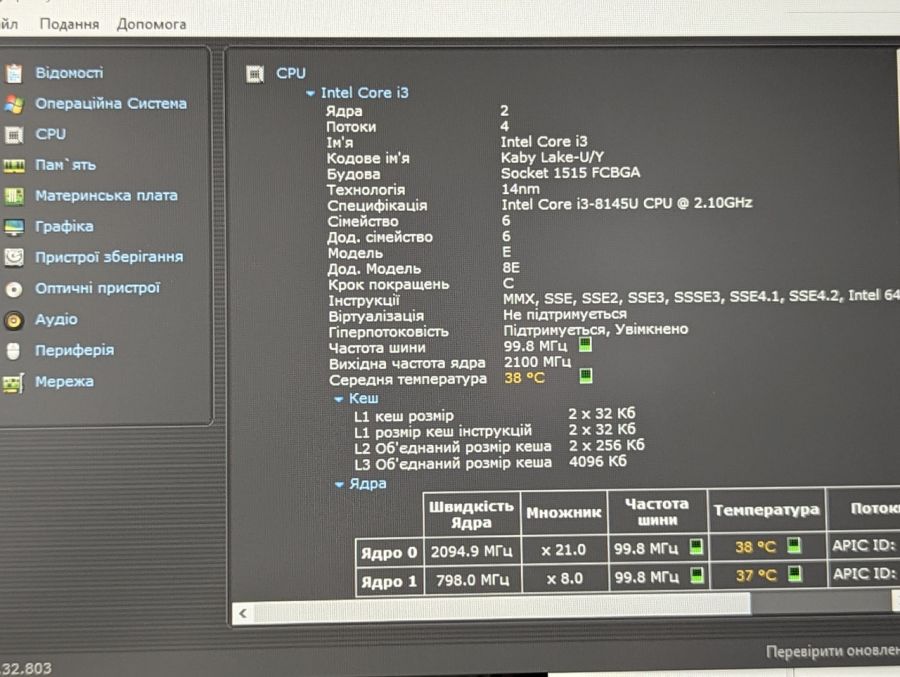Collapse the Кеш section
This screenshot has height=677, width=900.
click(x=339, y=399)
